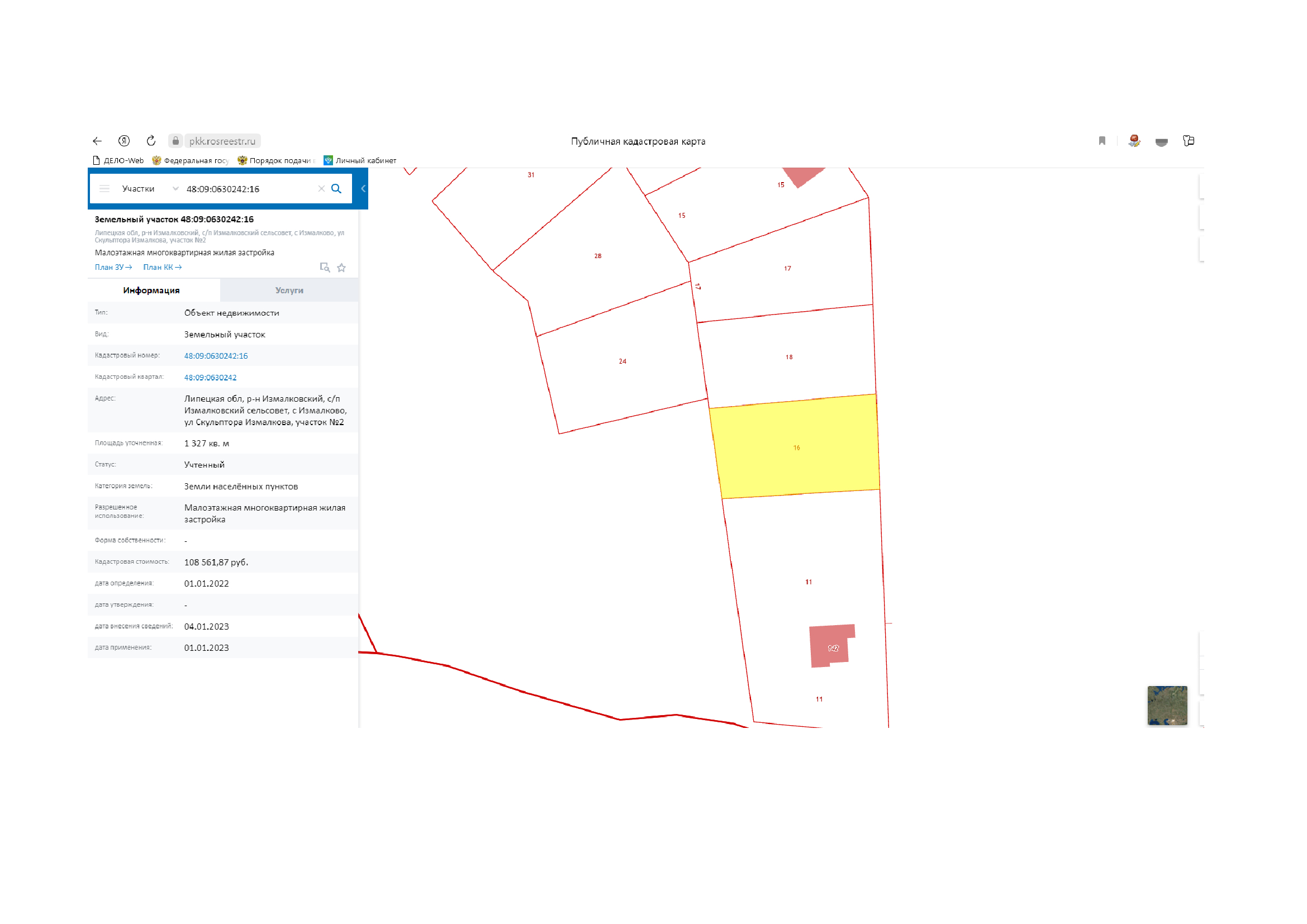Run search with magnifier icon
1307x924 pixels.
click(x=336, y=189)
